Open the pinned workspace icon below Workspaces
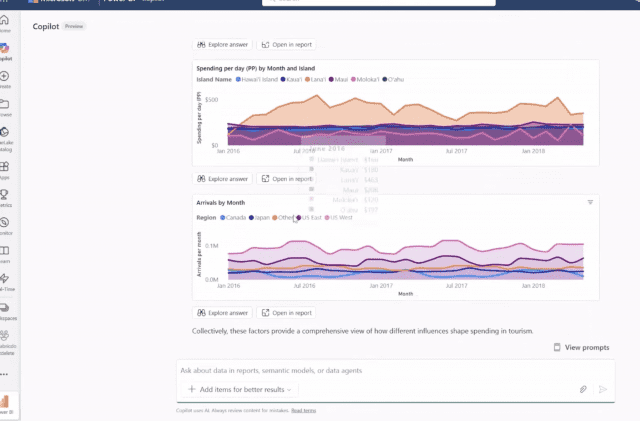 pyautogui.click(x=4, y=336)
